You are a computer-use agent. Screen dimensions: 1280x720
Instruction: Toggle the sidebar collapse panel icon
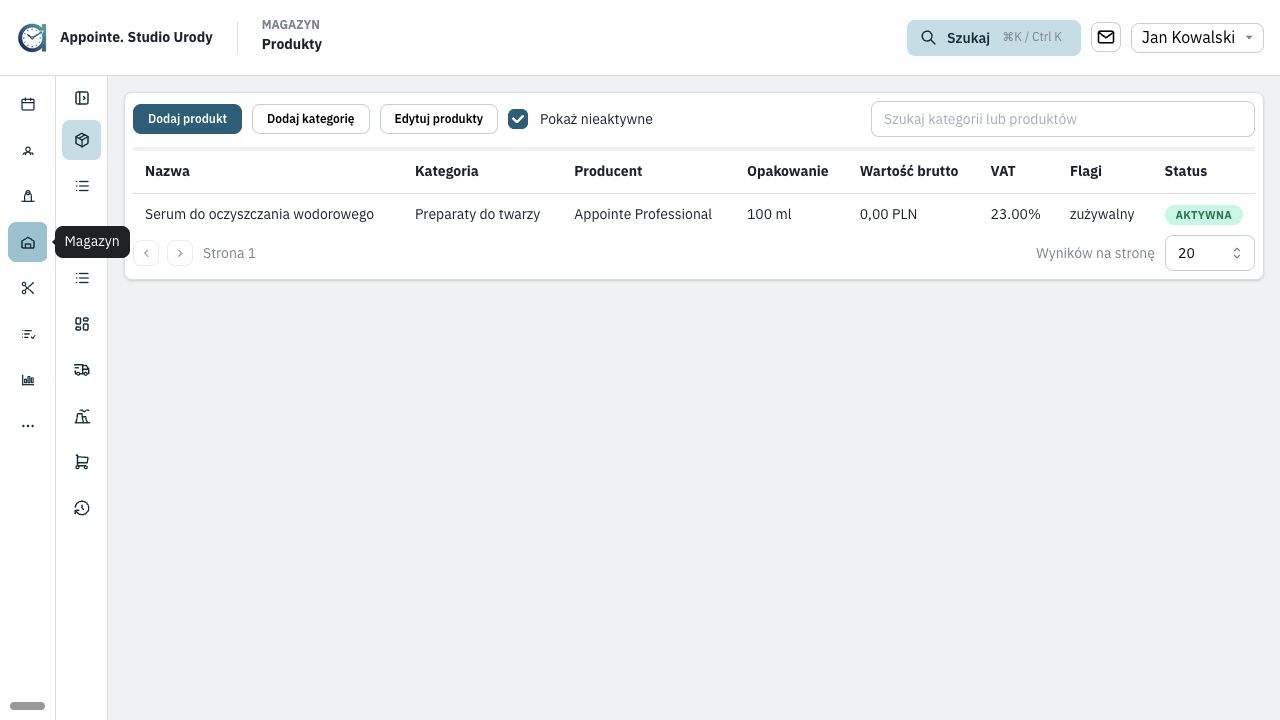(x=82, y=98)
